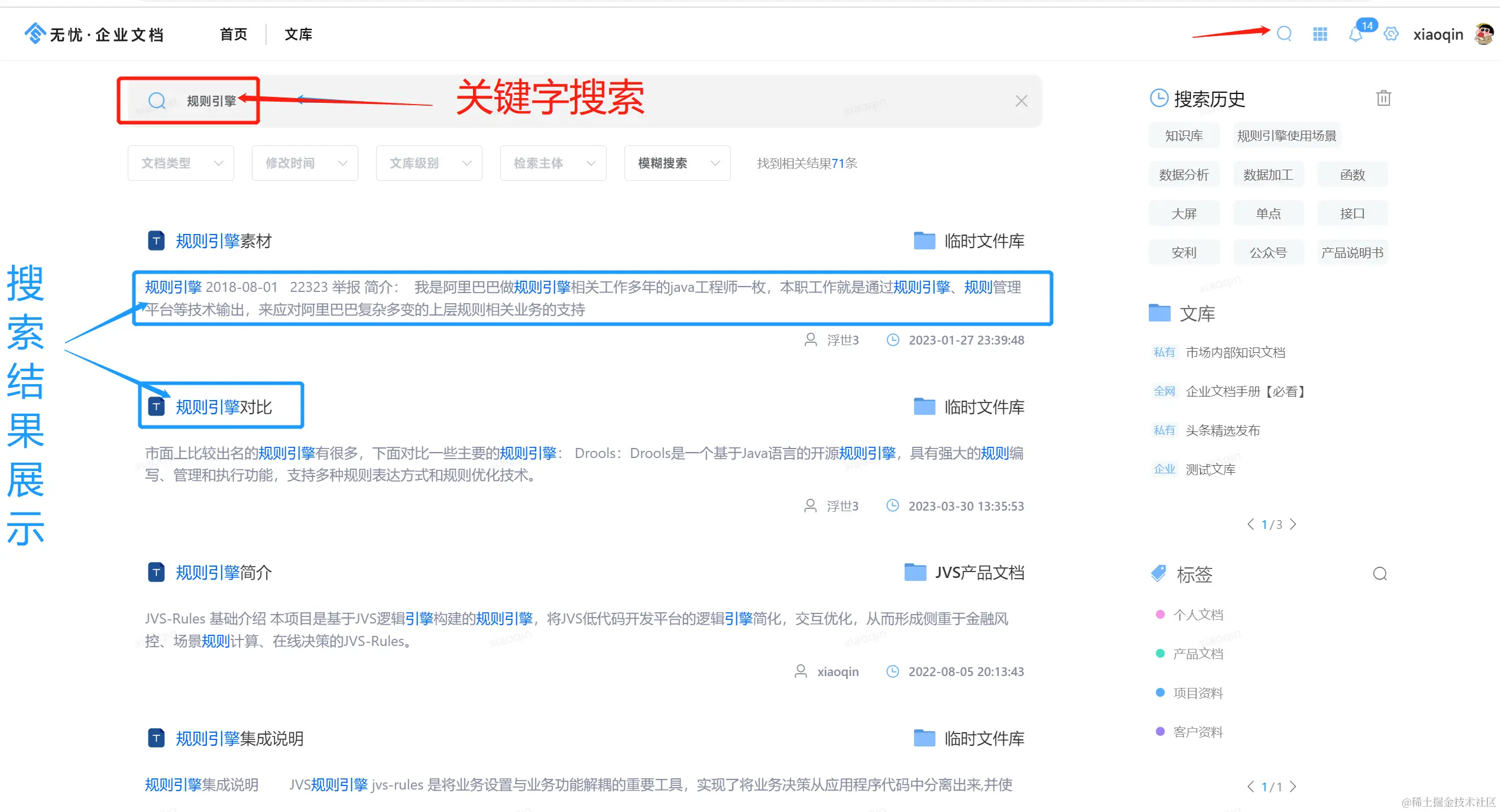
Task: Select 规则引擎使用场景 history tag
Action: click(x=1287, y=136)
